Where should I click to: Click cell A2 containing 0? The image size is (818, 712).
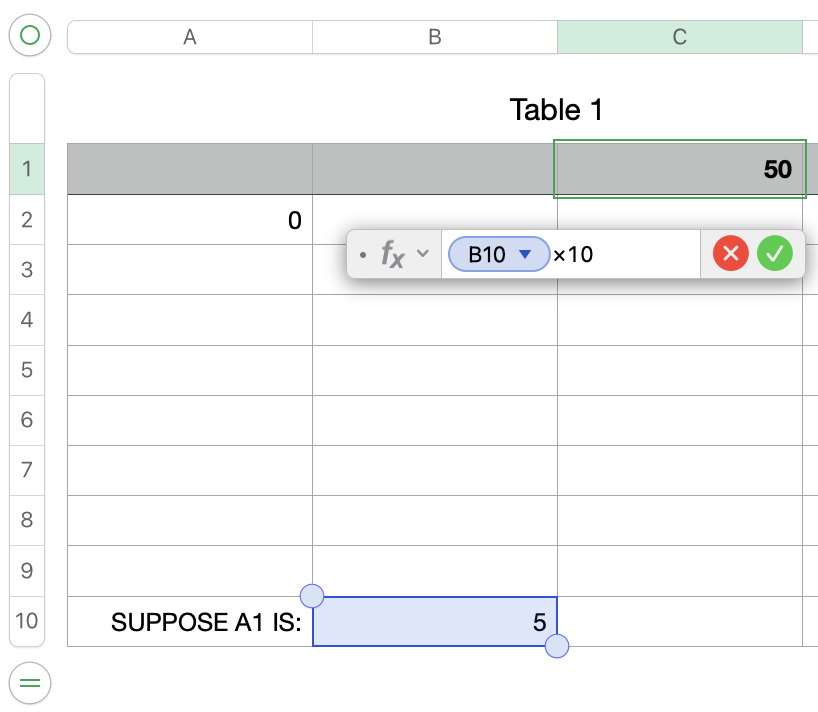[190, 220]
